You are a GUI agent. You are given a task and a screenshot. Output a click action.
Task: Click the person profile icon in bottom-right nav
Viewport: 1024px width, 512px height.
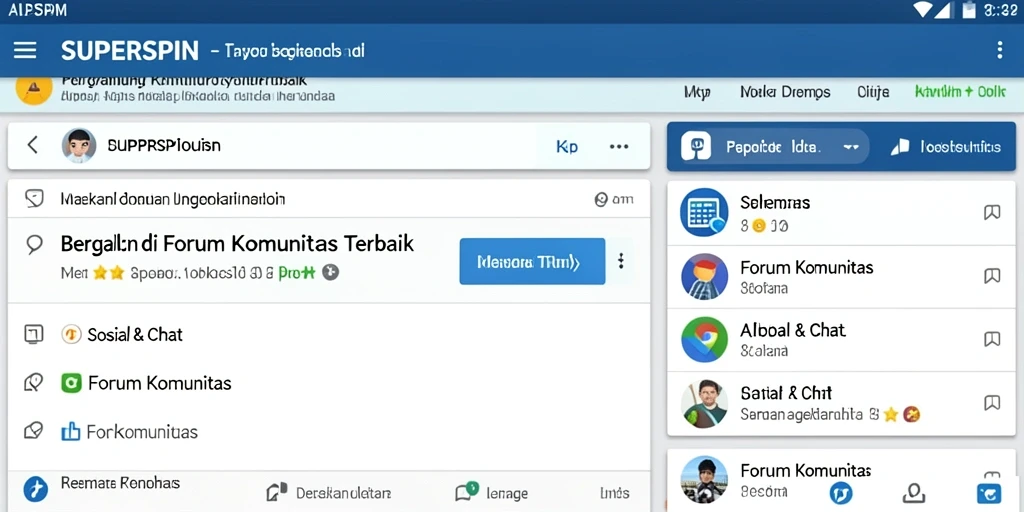click(914, 493)
